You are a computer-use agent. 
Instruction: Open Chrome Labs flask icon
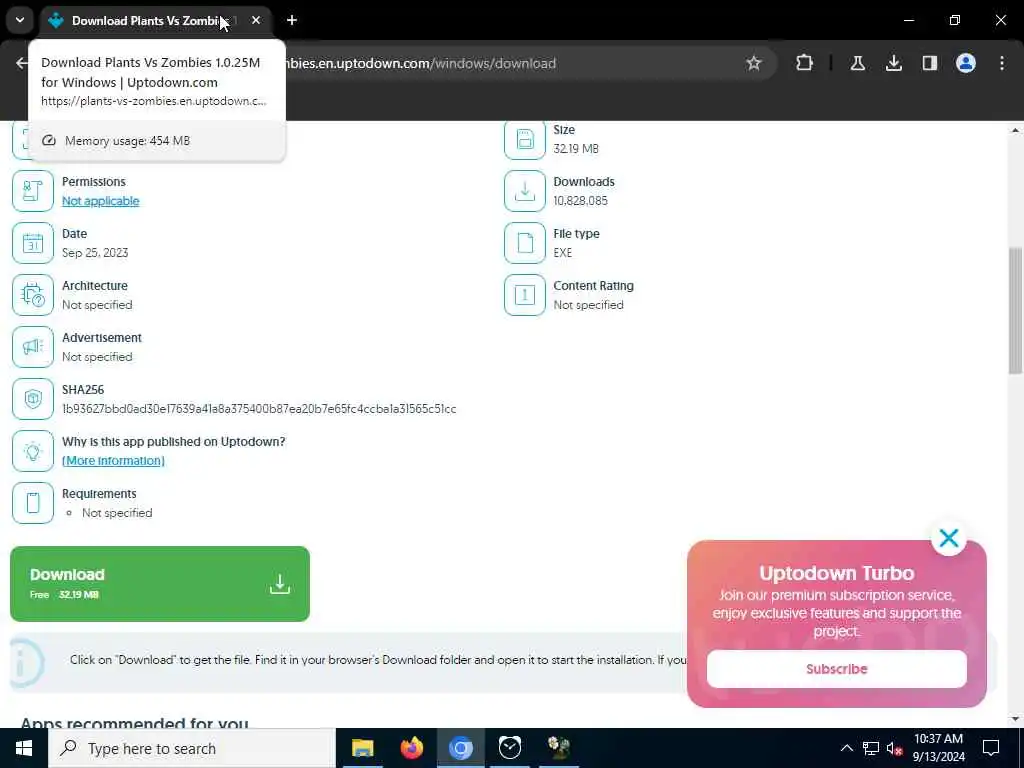(857, 63)
